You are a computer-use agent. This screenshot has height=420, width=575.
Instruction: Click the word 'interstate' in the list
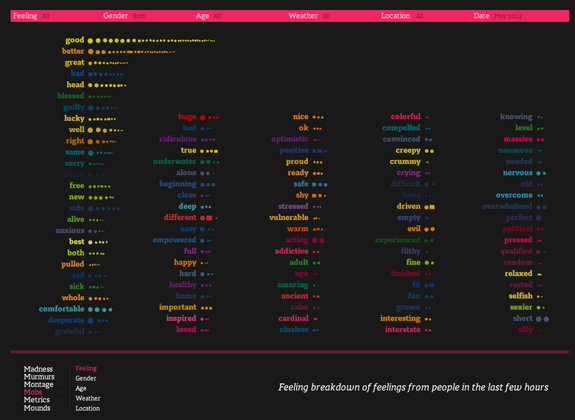pos(403,329)
